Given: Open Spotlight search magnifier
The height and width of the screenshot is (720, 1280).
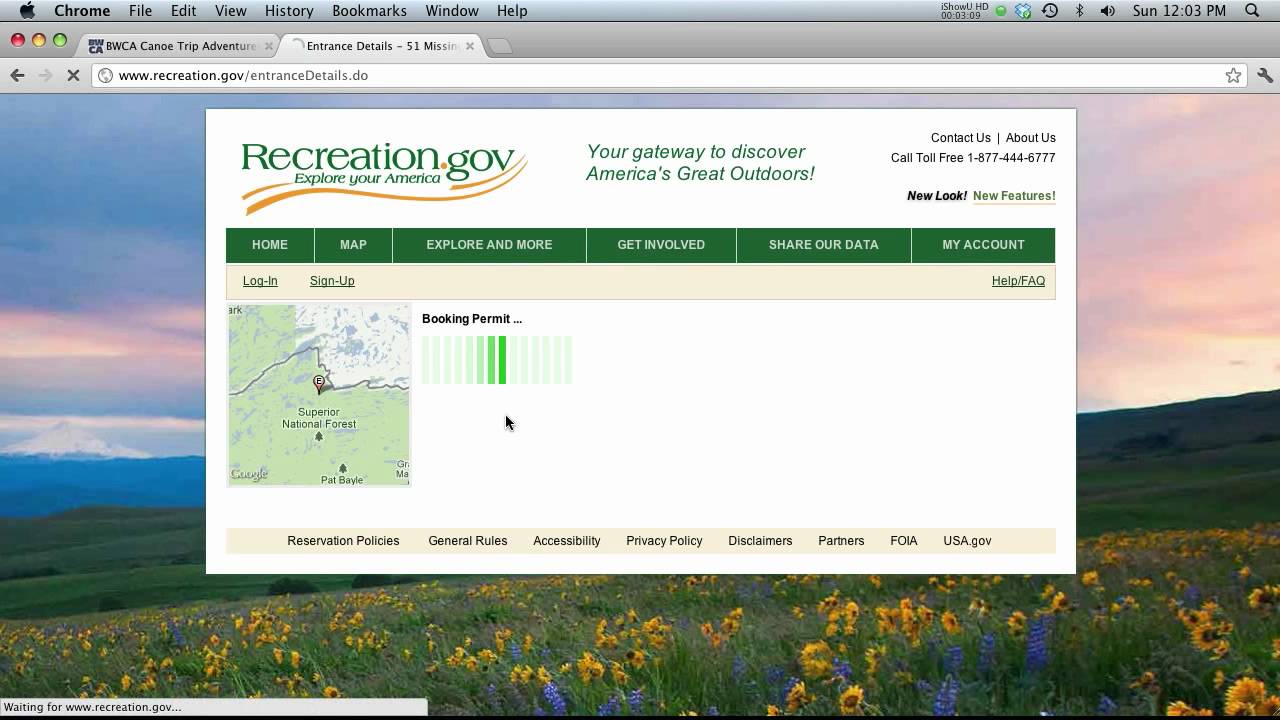Looking at the screenshot, I should point(1252,11).
